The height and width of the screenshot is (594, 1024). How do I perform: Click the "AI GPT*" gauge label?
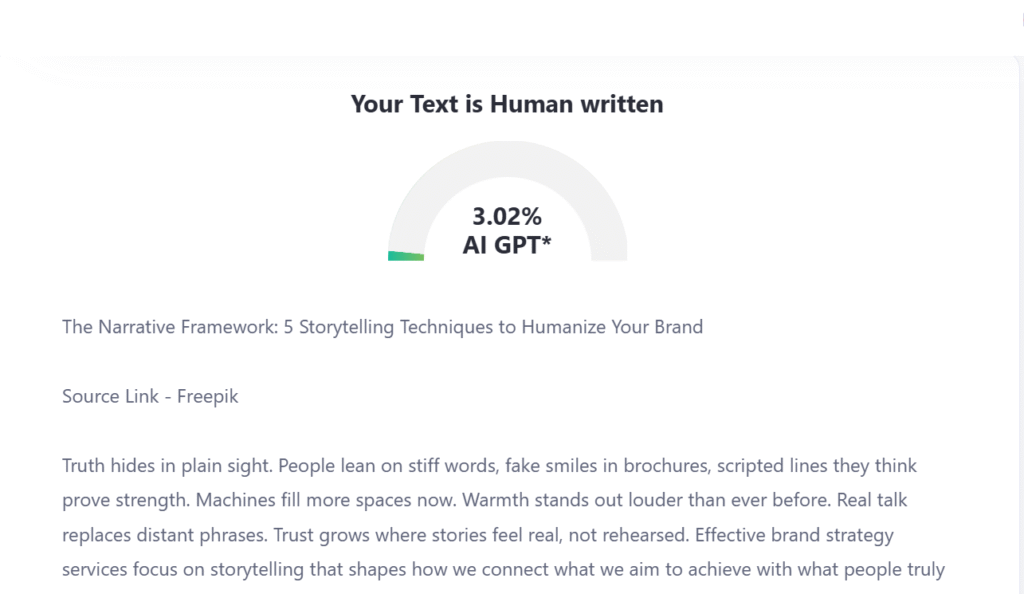point(507,244)
